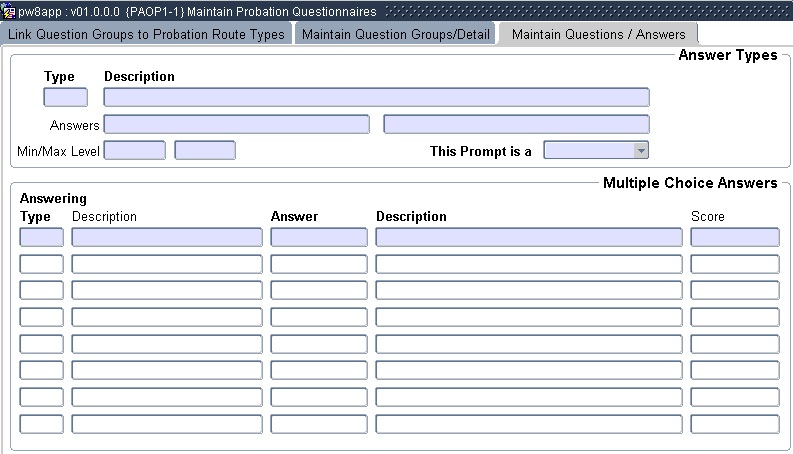Image resolution: width=793 pixels, height=454 pixels.
Task: Focus the Answer Types Type field
Action: pos(66,97)
